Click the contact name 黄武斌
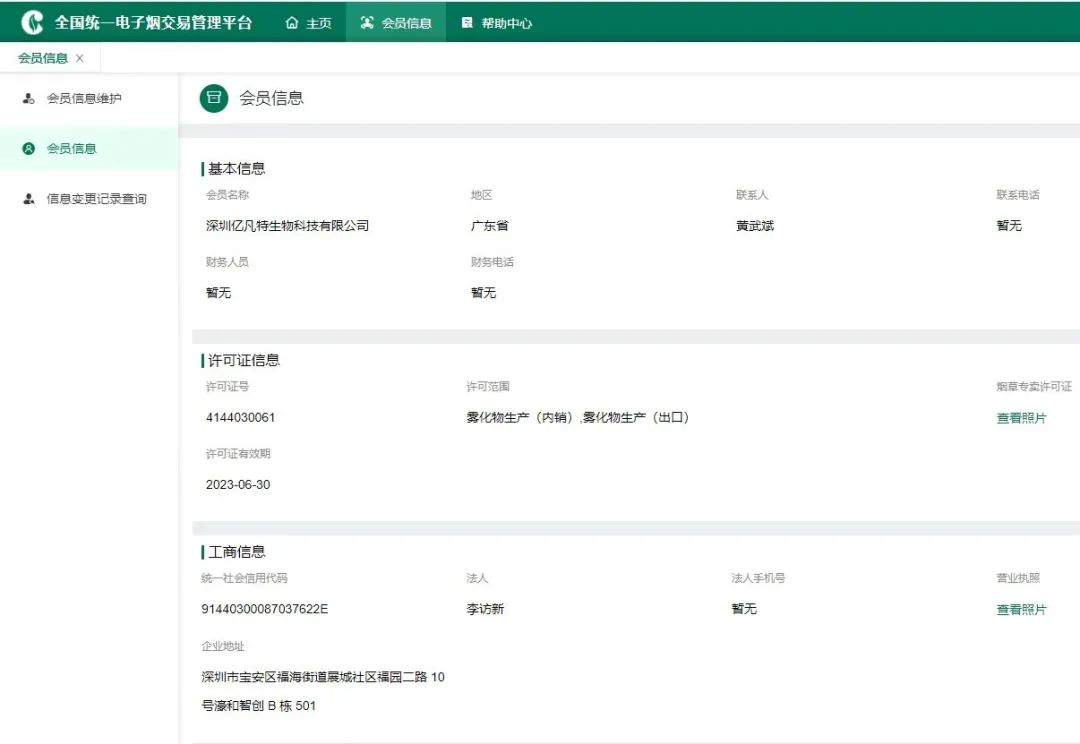Screen dimensions: 1080x744 (755, 226)
